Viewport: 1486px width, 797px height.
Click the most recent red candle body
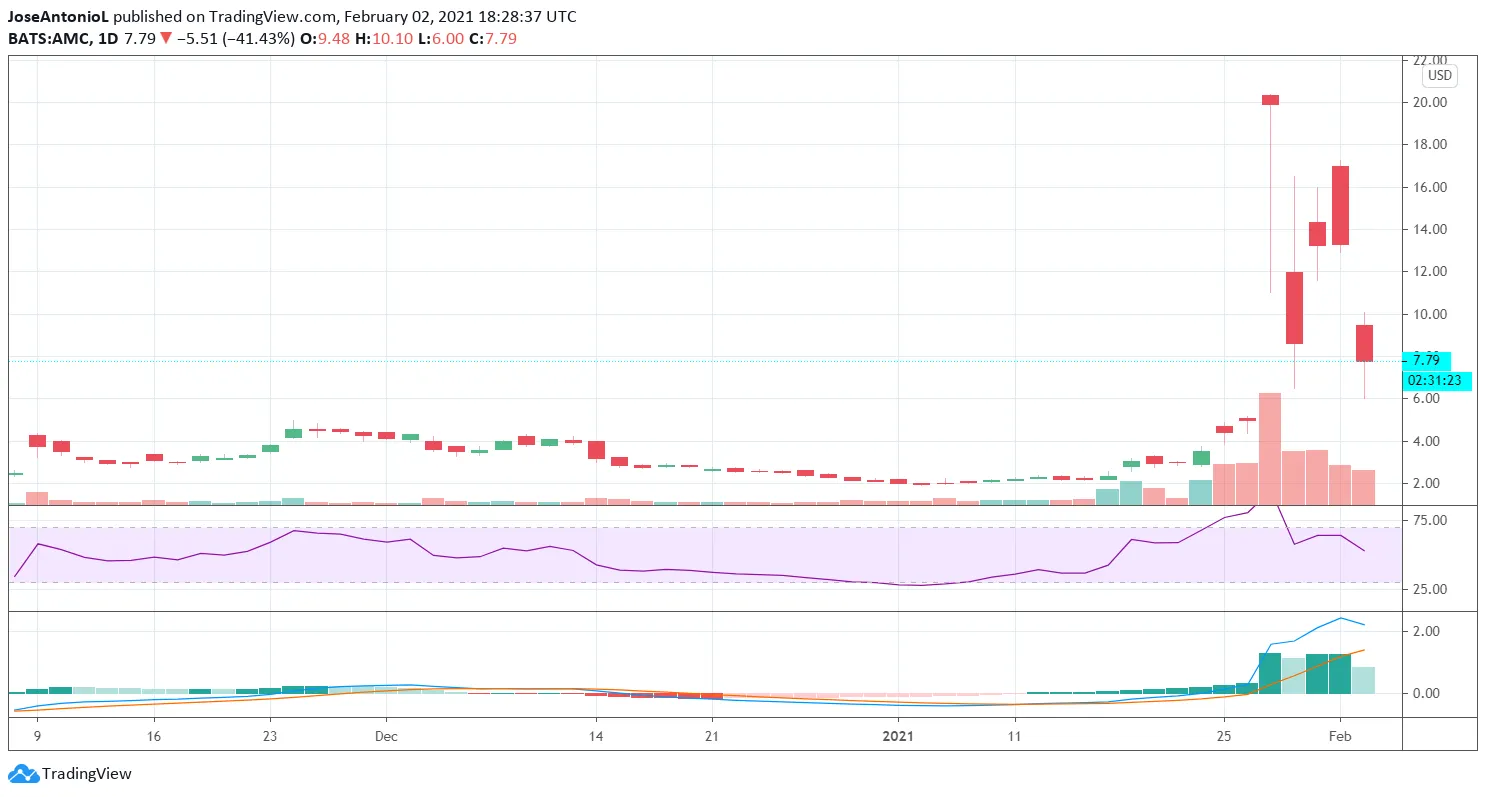click(x=1364, y=343)
